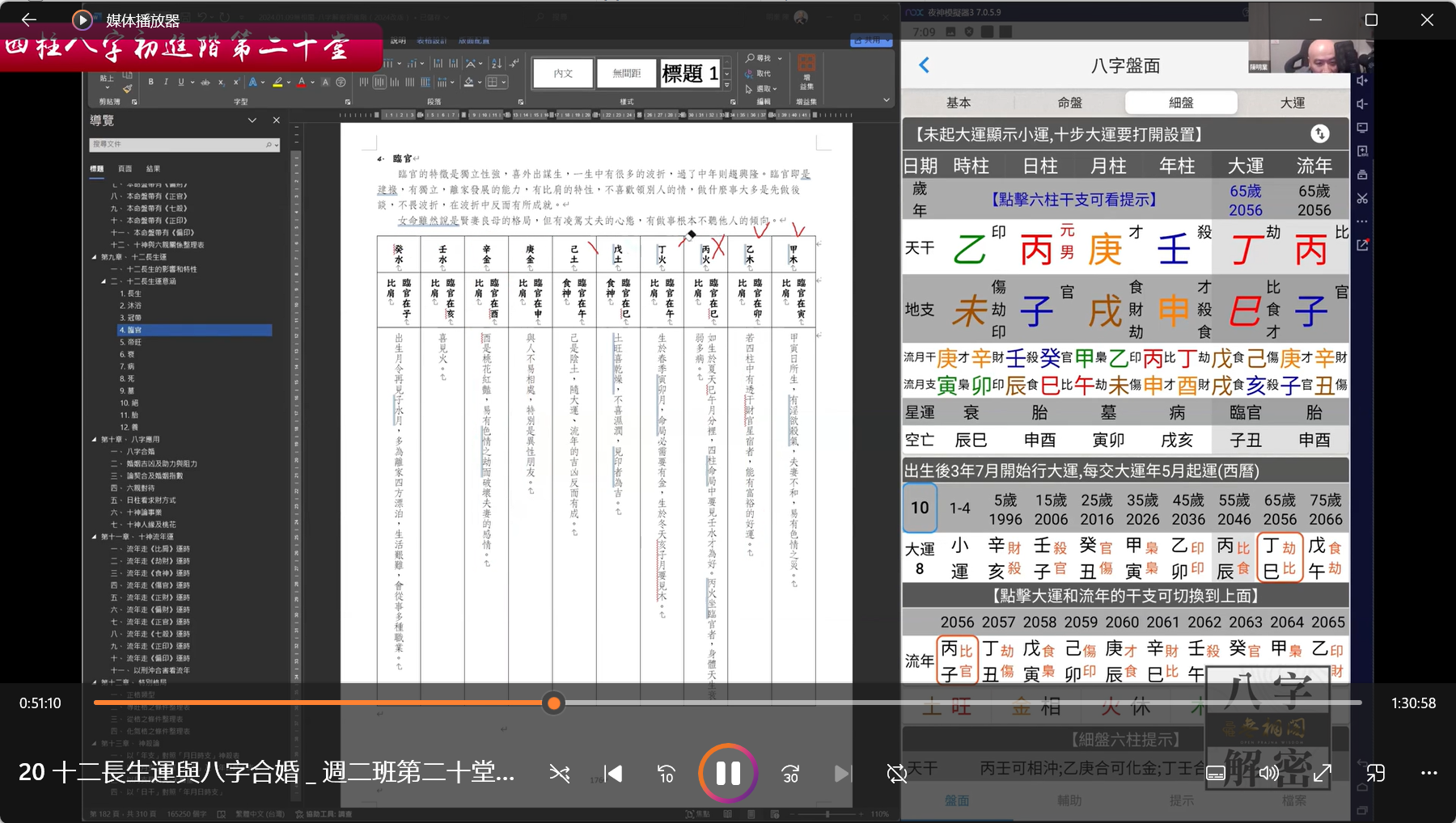Click 取代 replace button in Word
The image size is (1456, 823).
click(x=760, y=74)
